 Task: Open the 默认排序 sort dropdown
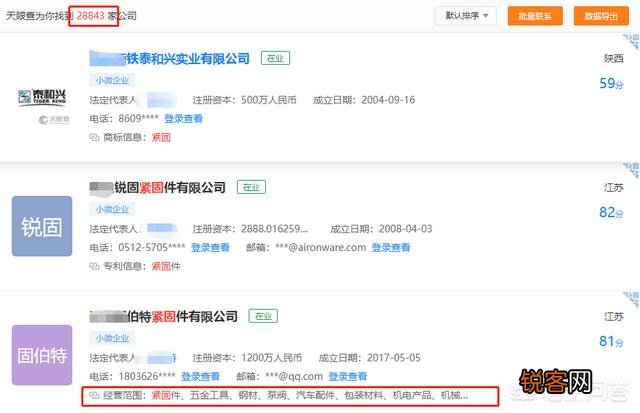point(465,16)
